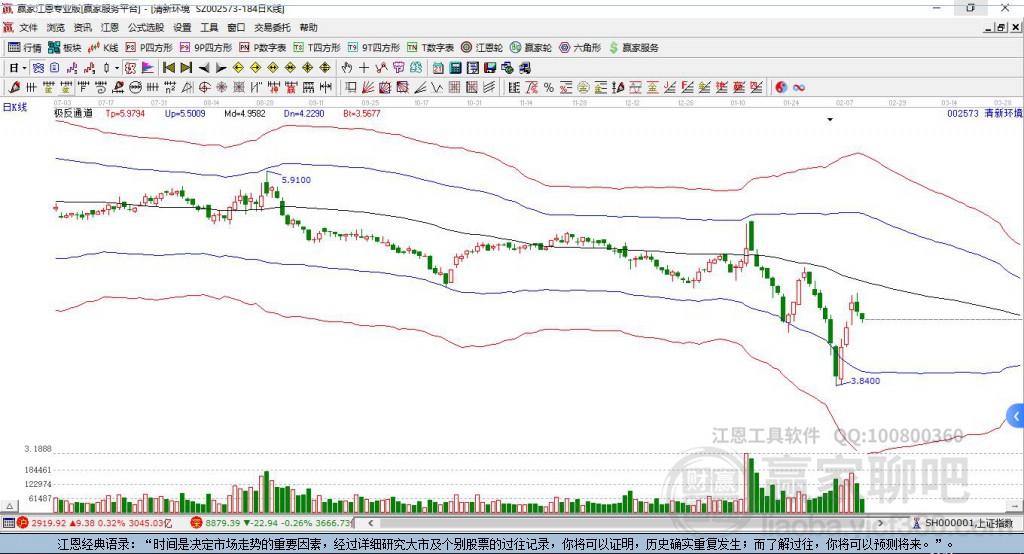Open the 交易委托 menu
This screenshot has width=1024, height=554.
coord(272,27)
